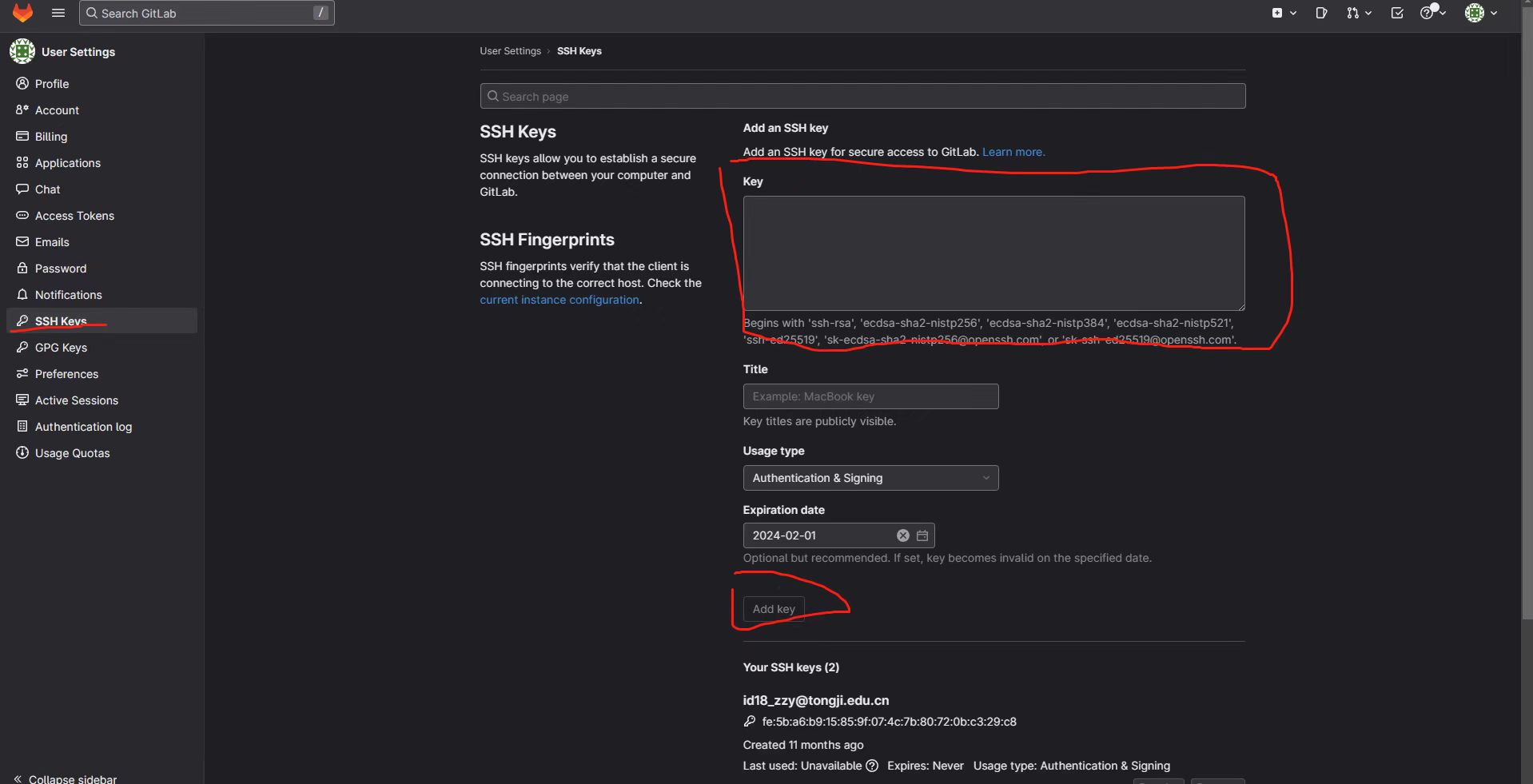Image resolution: width=1533 pixels, height=784 pixels.
Task: Click the GitLab fox logo
Action: point(22,12)
